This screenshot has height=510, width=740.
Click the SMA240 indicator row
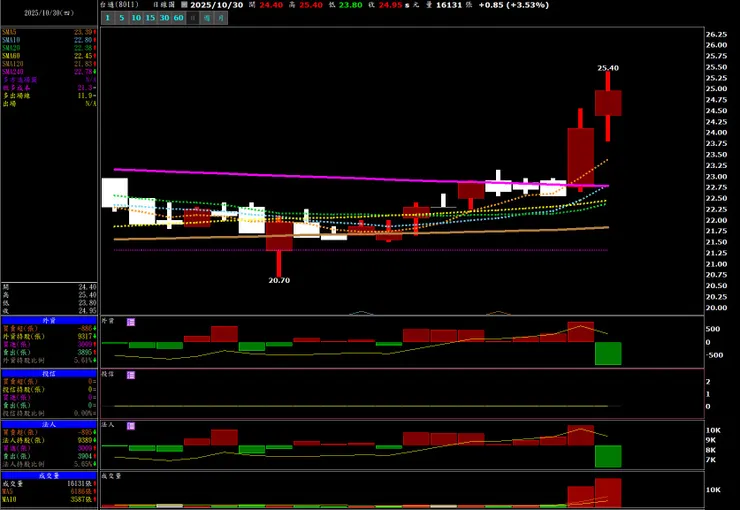point(49,72)
